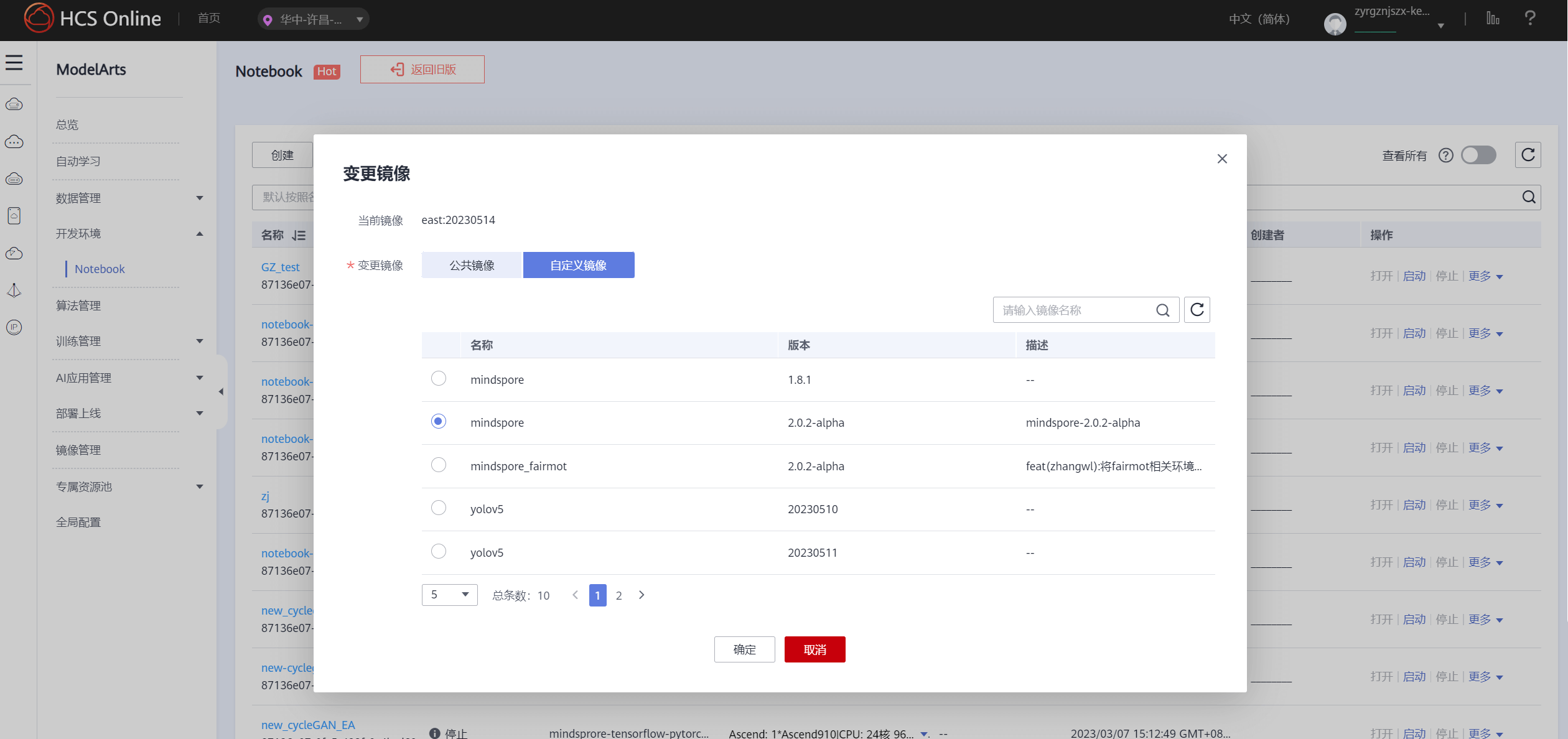Click the cloud gauge icon in left rail

[14, 253]
